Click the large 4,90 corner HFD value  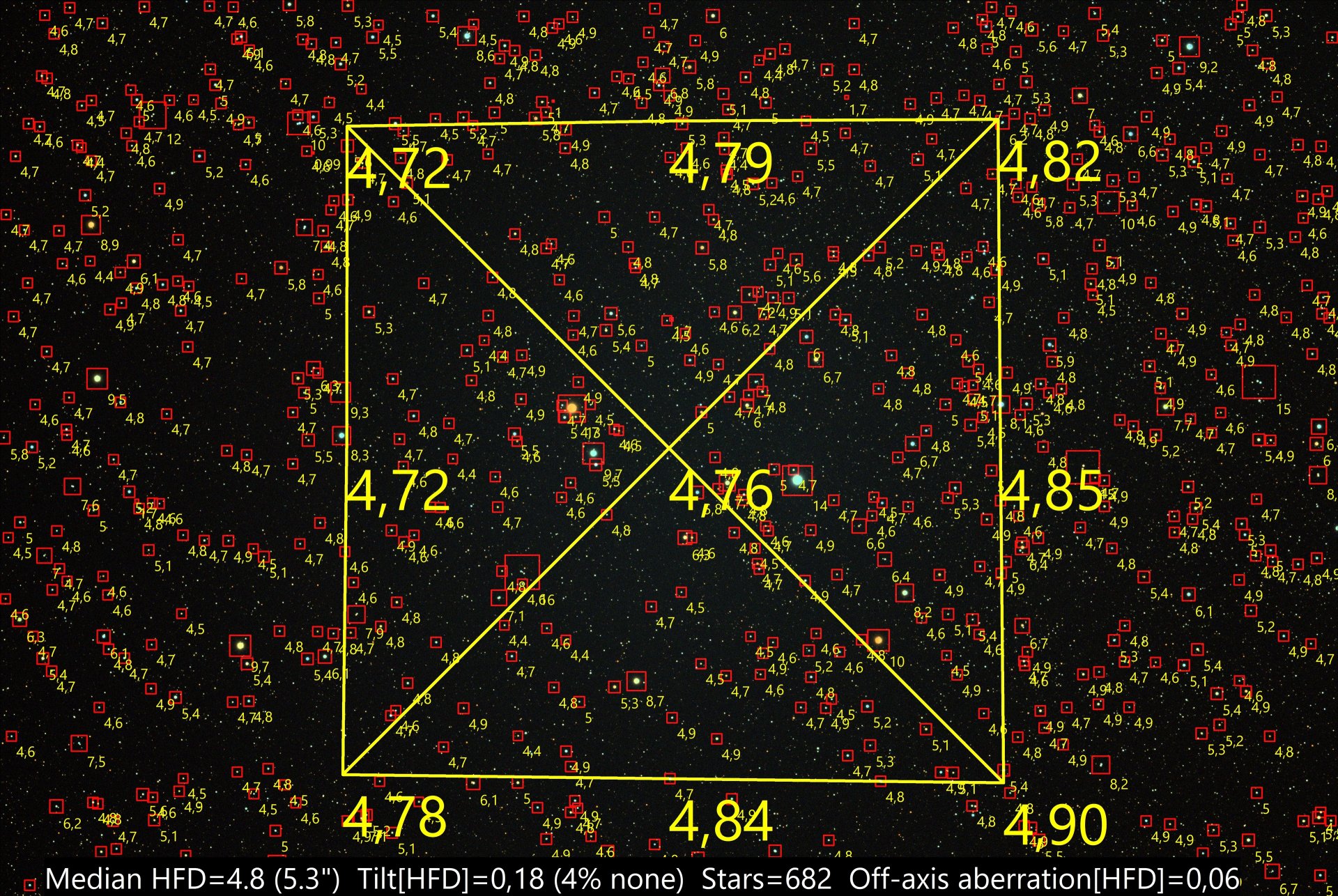(1055, 825)
